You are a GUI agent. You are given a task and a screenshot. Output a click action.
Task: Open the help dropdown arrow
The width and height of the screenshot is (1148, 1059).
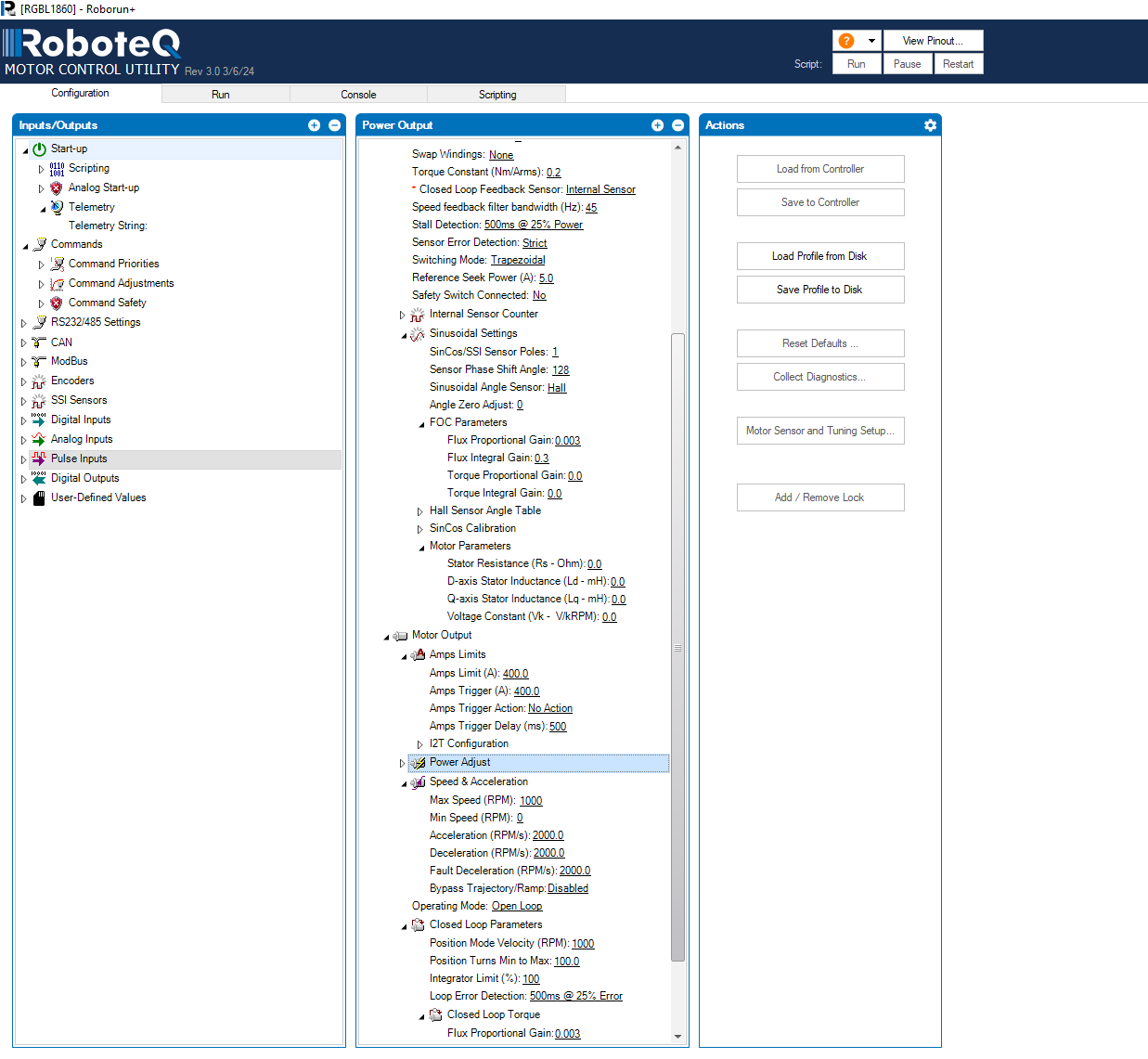click(871, 41)
